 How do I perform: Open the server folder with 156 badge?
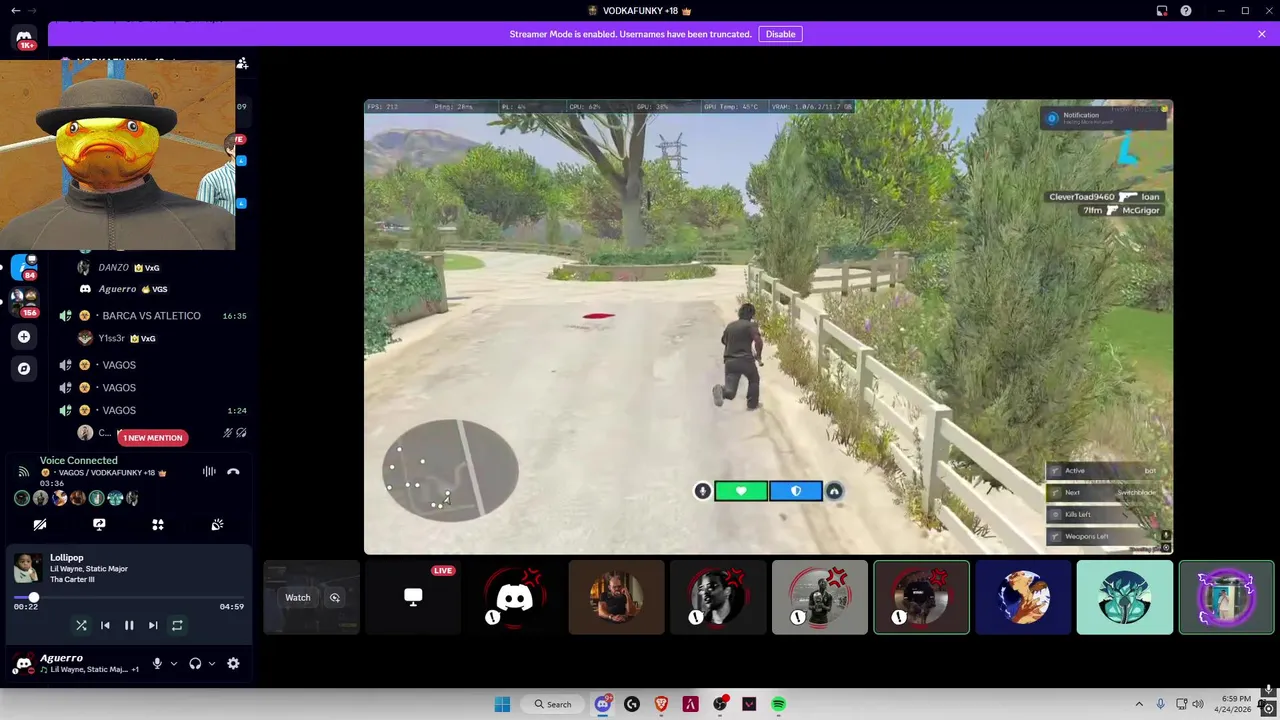click(24, 301)
